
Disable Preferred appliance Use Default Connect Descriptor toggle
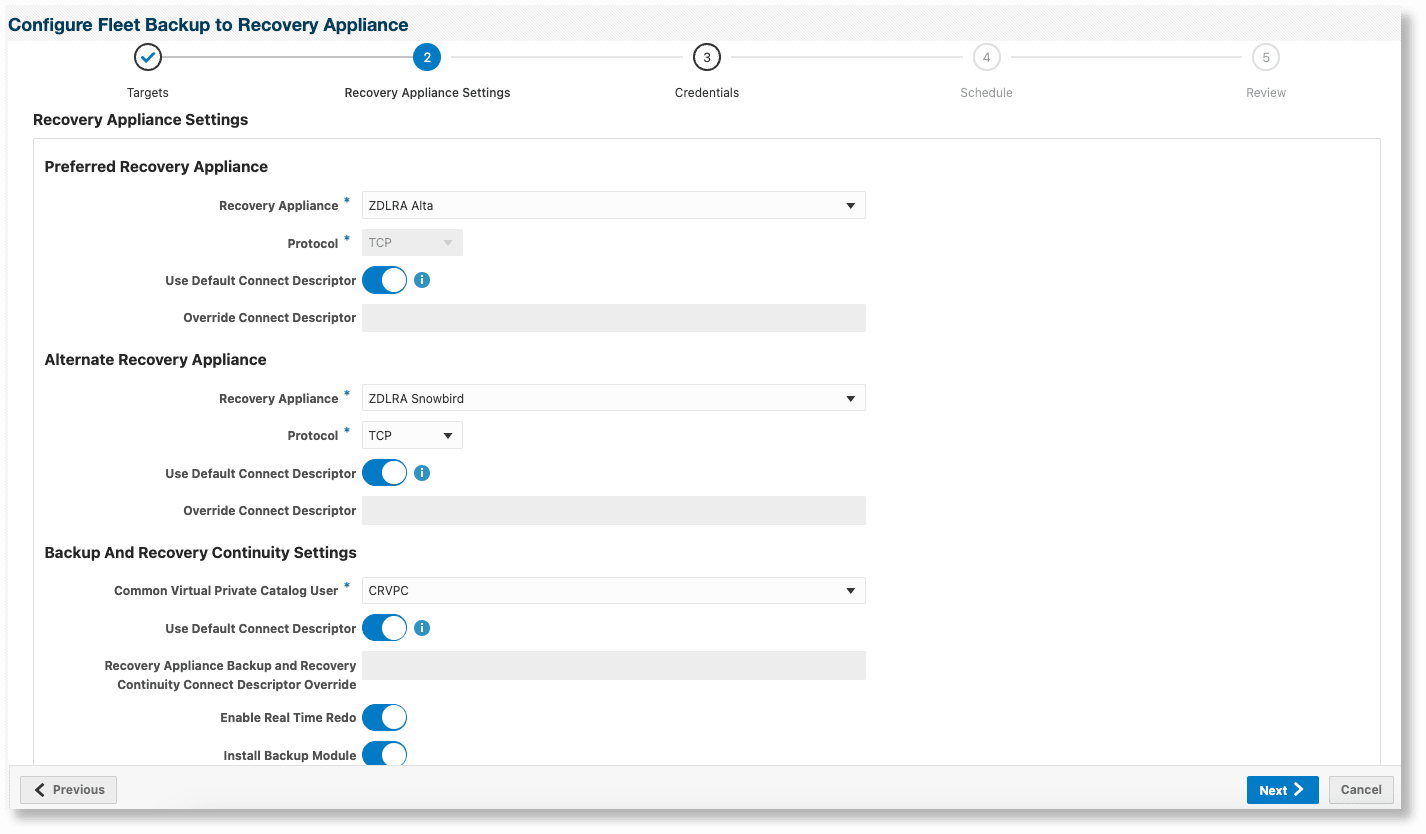[x=384, y=280]
